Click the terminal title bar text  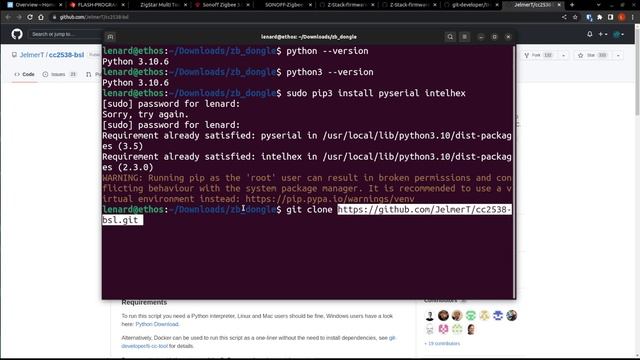coord(309,37)
